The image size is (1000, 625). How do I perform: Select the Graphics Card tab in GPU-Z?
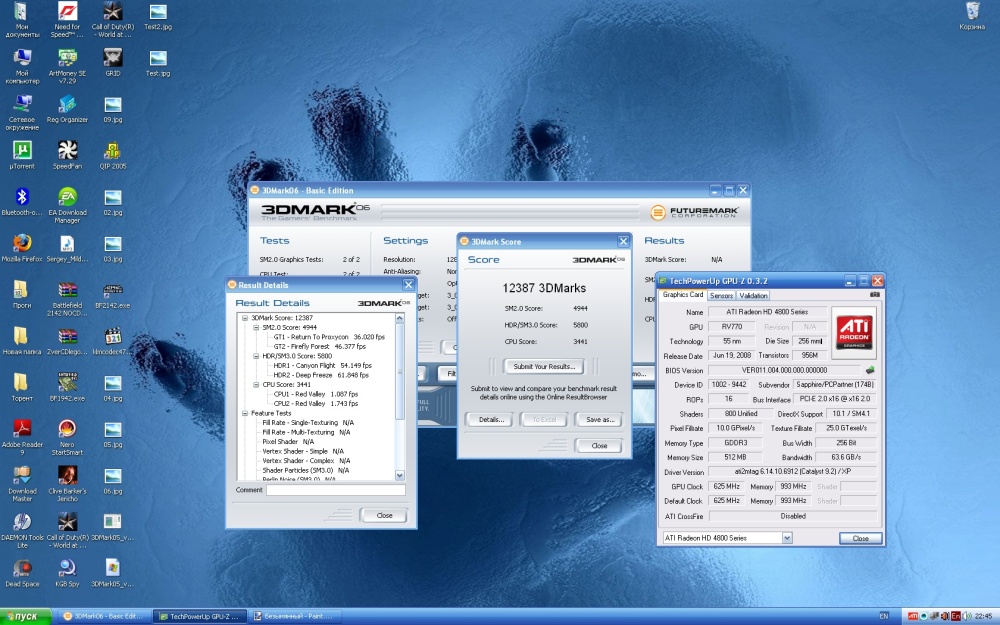coord(683,295)
